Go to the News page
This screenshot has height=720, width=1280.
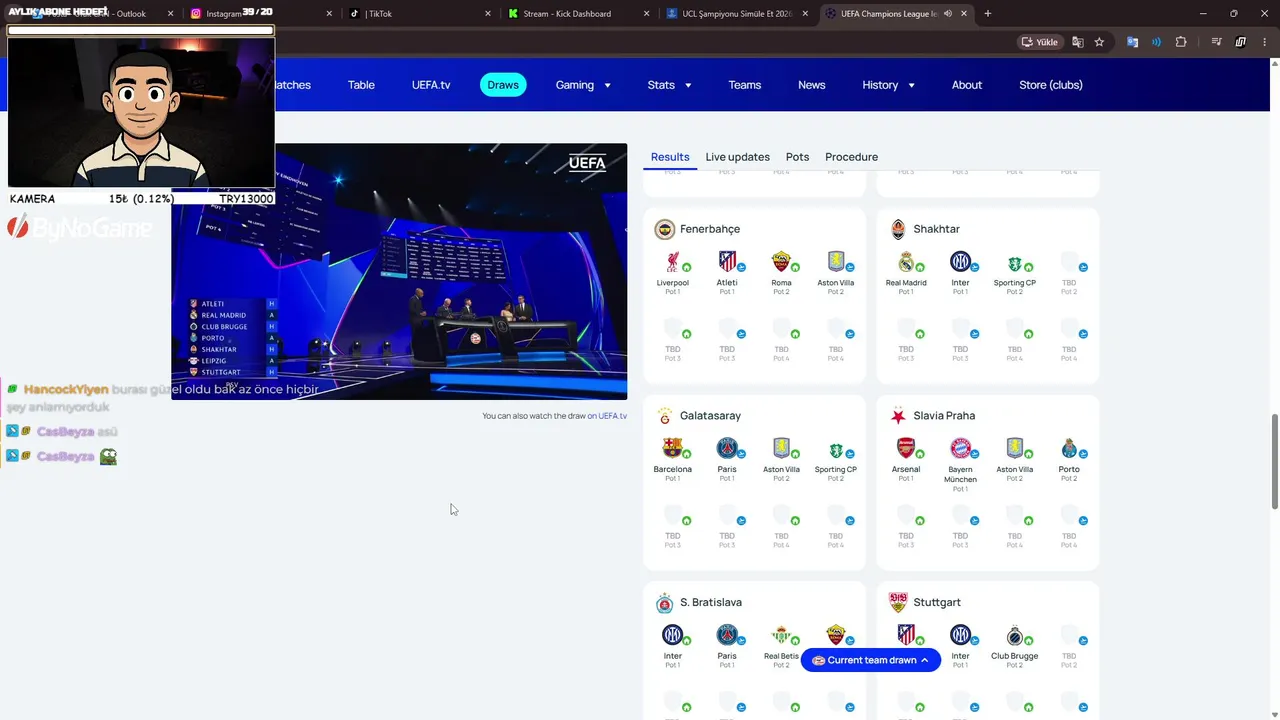coord(812,85)
